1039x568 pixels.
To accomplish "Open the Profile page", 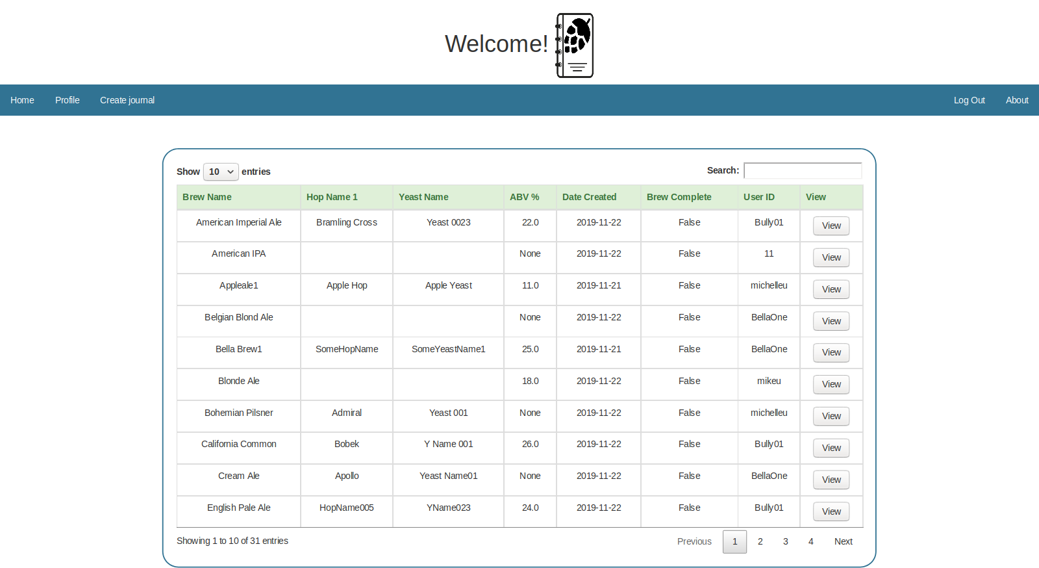I will pos(67,100).
